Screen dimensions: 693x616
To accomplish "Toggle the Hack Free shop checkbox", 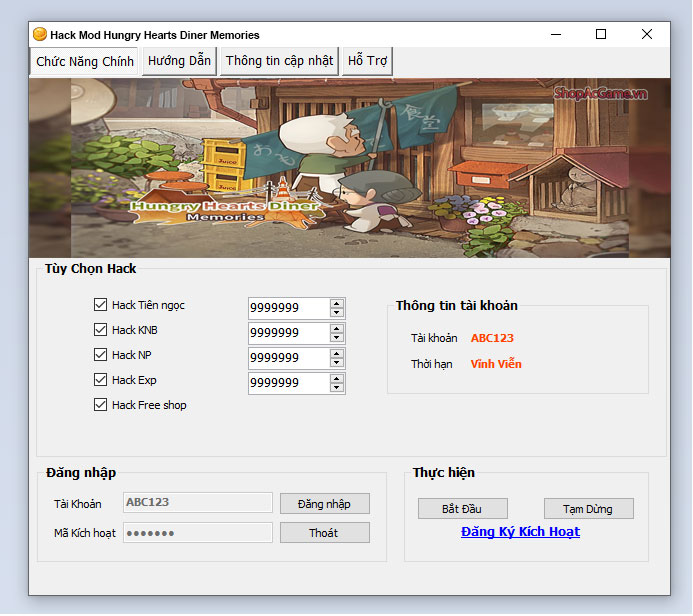I will (100, 405).
